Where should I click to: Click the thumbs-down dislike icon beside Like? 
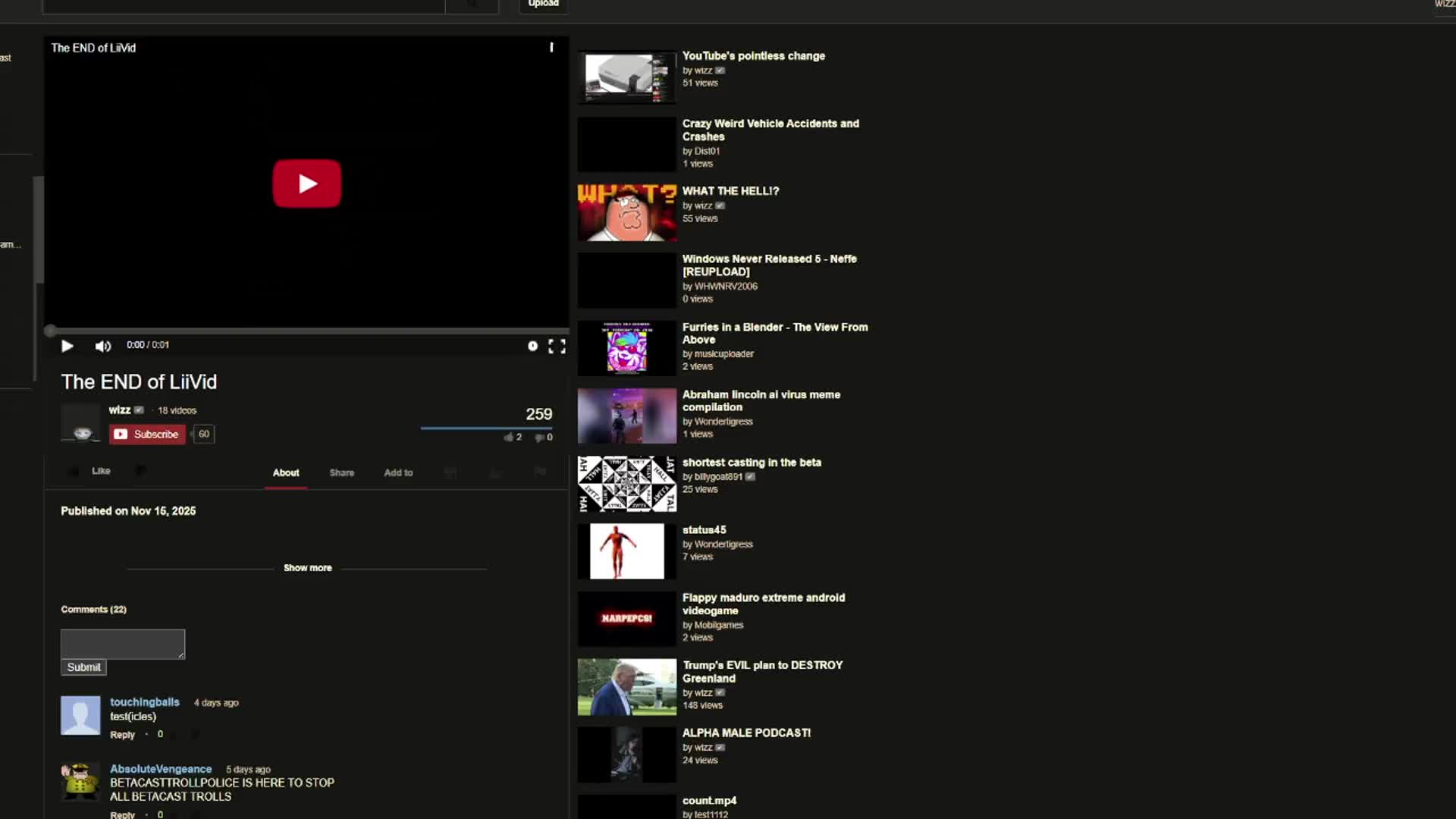point(140,471)
